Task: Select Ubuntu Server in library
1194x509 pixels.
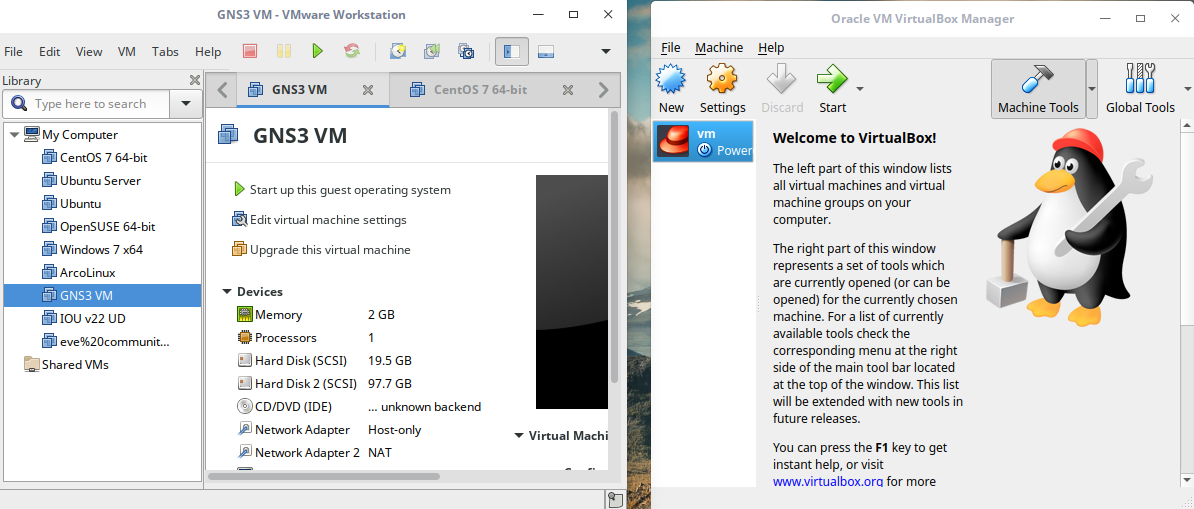Action: (103, 181)
